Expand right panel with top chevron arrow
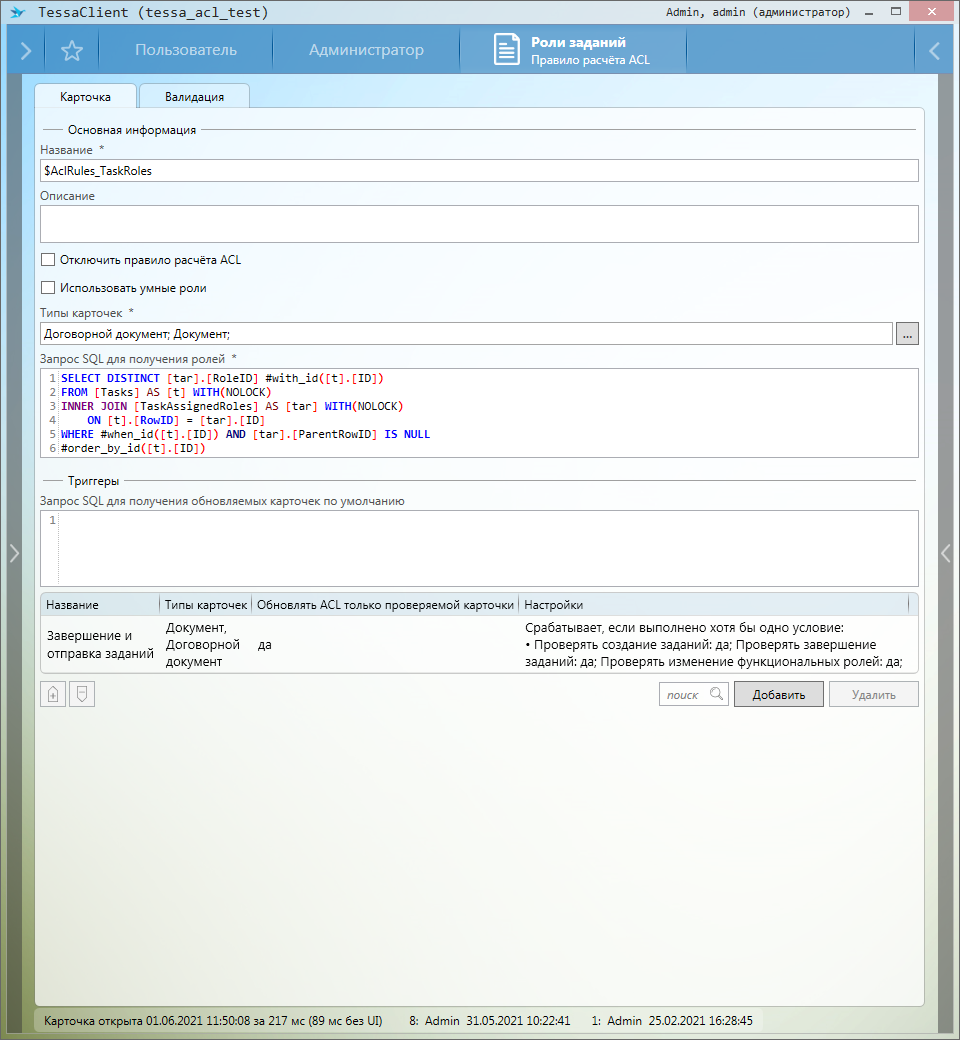This screenshot has width=960, height=1040. coord(934,51)
